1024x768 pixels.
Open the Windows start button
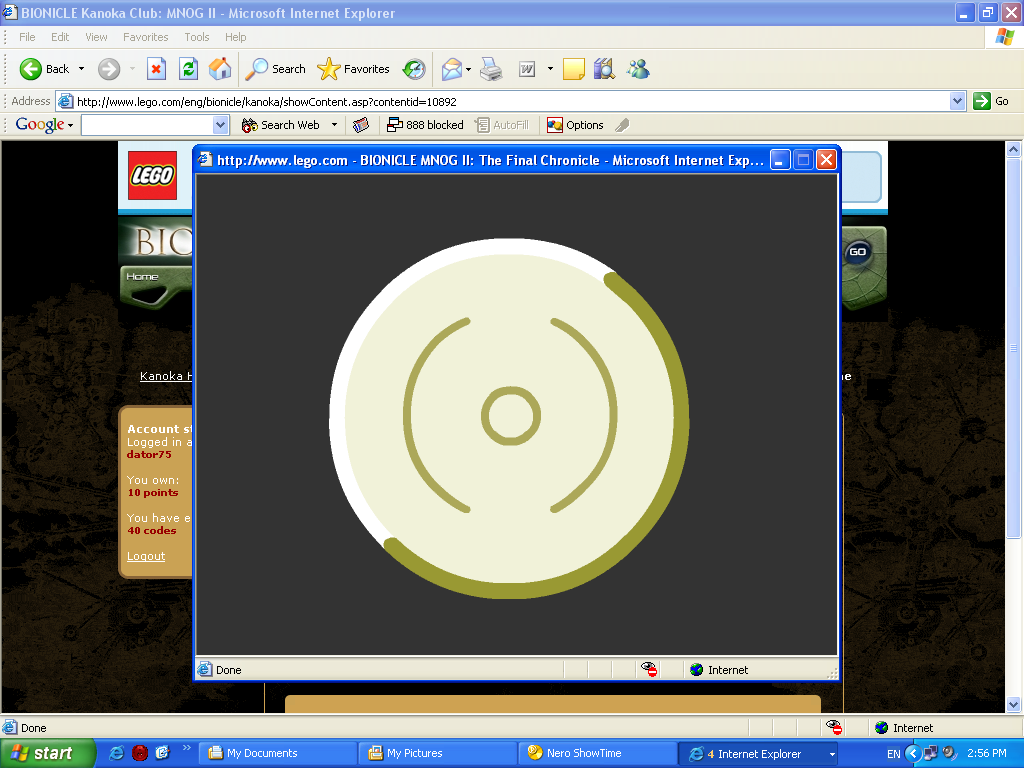tap(47, 753)
